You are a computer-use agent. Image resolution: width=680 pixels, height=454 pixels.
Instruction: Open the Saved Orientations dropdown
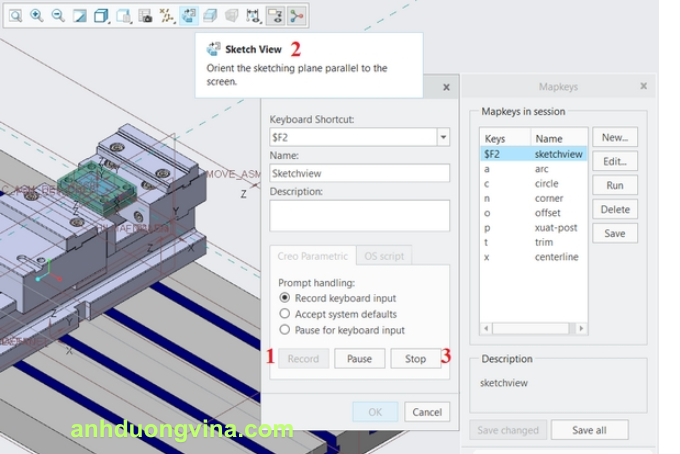pyautogui.click(x=124, y=15)
